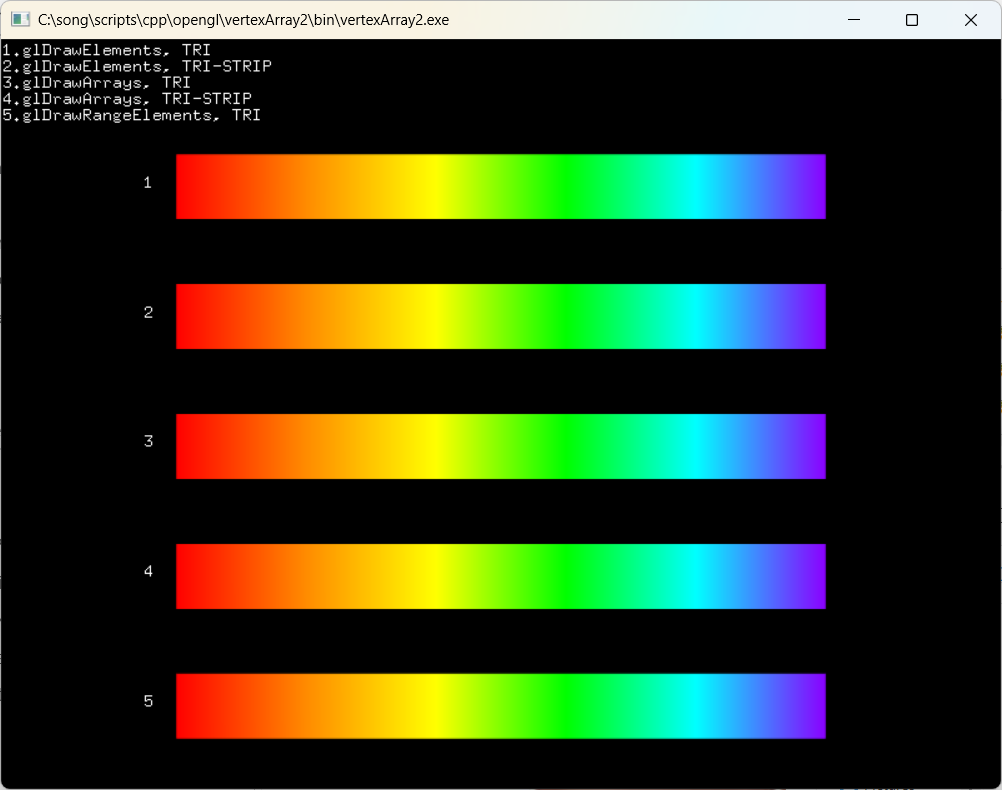The image size is (1002, 790).
Task: Click the number label 2 beside the second bar
Action: [x=148, y=312]
